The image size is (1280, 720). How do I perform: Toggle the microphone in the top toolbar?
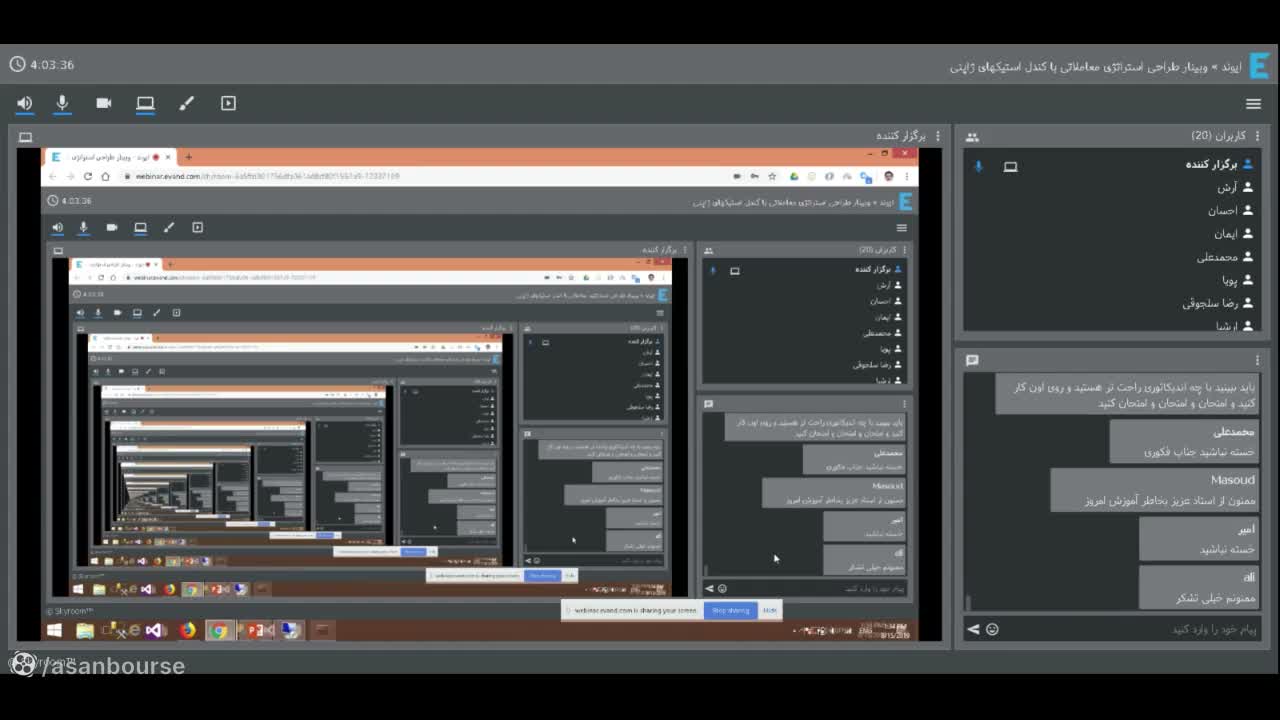coord(62,103)
